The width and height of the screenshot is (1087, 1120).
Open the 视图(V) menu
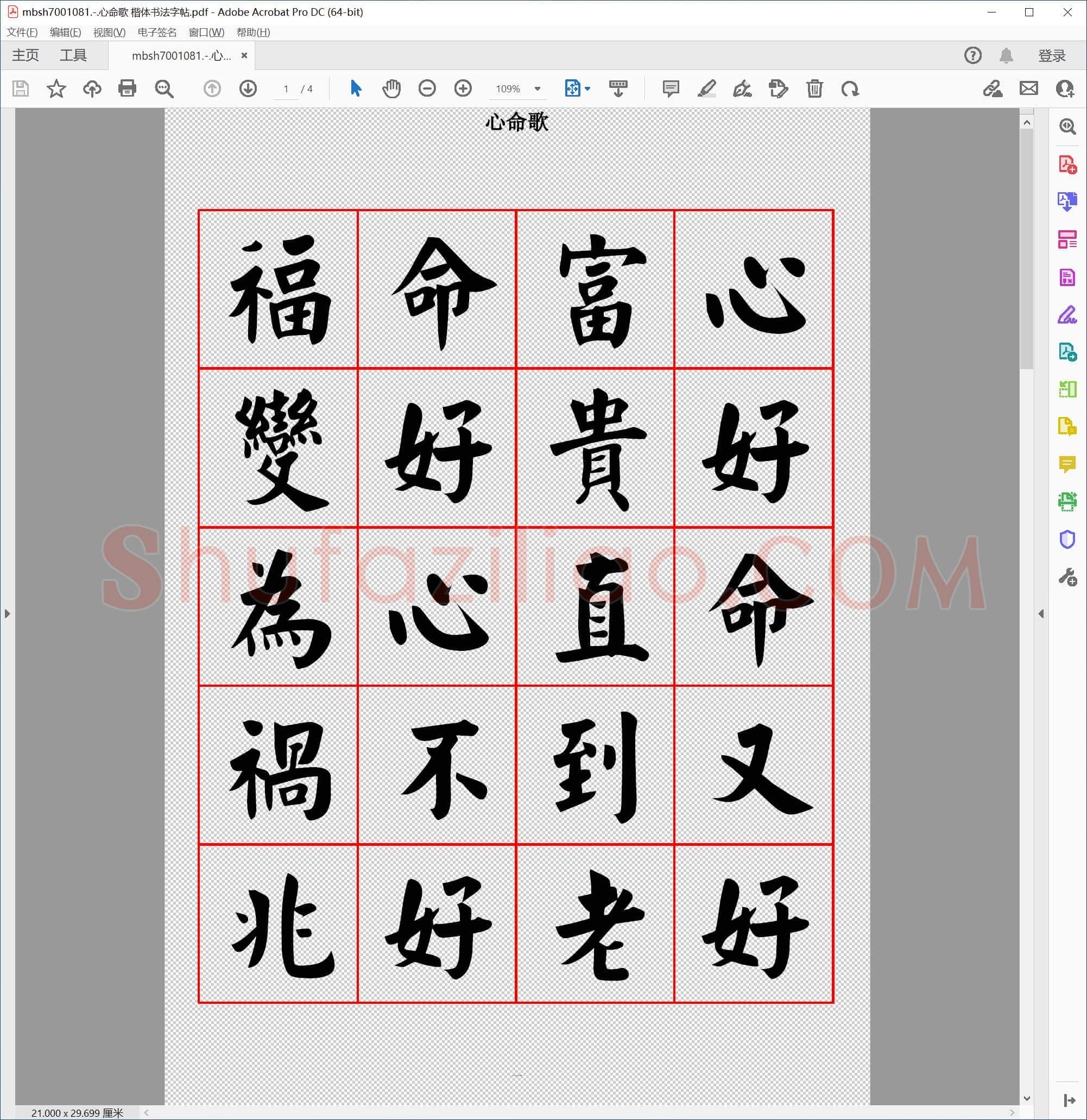click(109, 33)
